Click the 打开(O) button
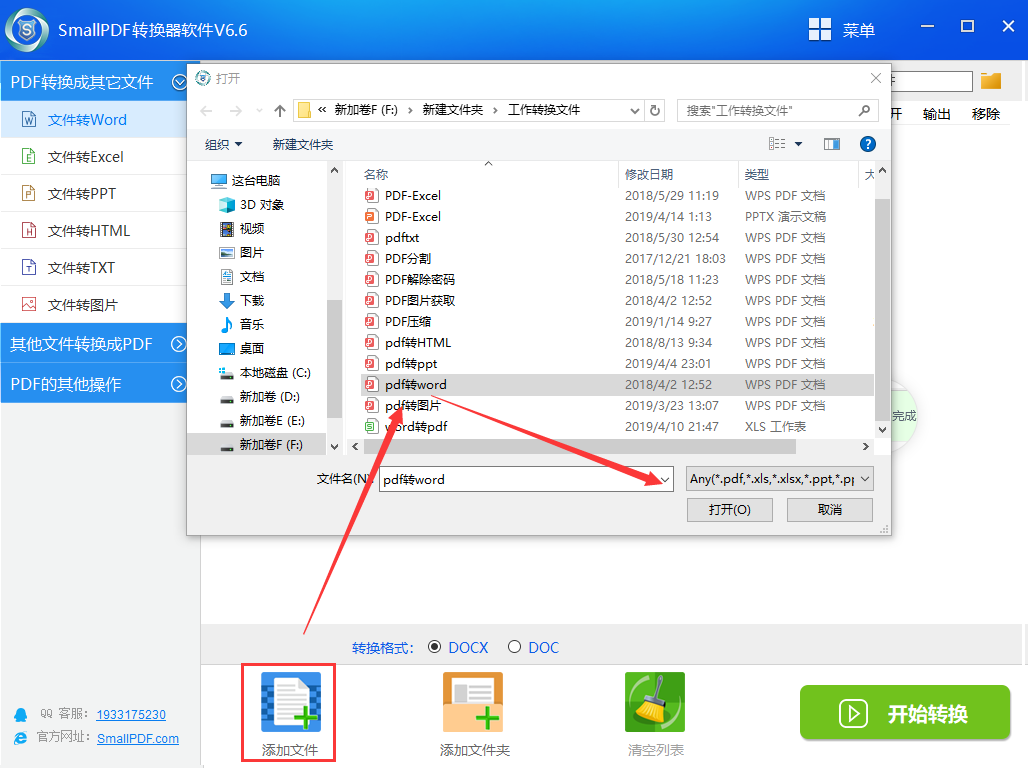1028x768 pixels. (730, 510)
